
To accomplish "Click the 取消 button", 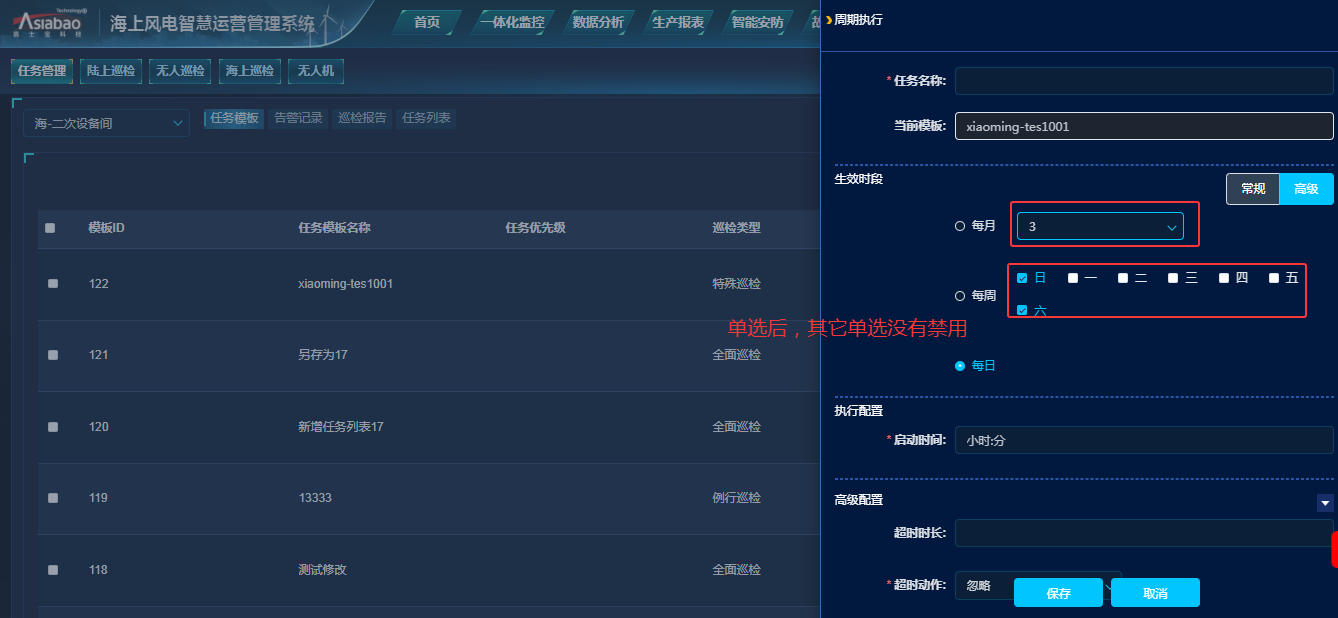I will 1155,593.
